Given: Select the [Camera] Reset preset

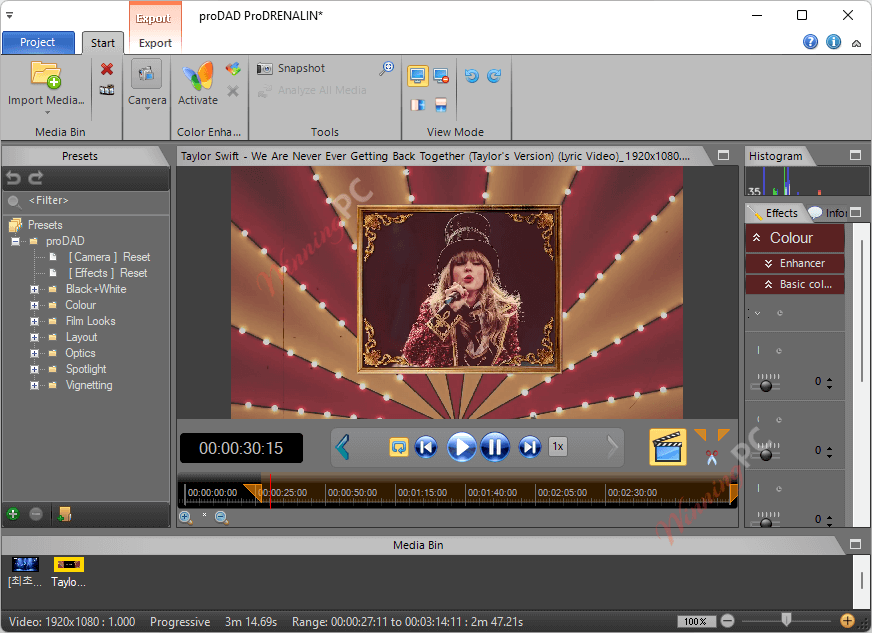Looking at the screenshot, I should click(x=109, y=257).
